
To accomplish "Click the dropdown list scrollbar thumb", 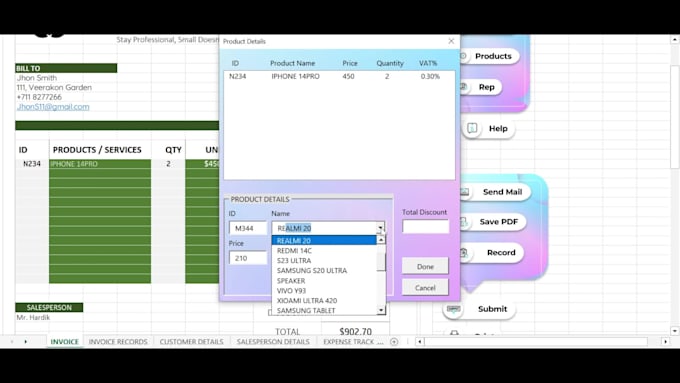I will [x=381, y=262].
